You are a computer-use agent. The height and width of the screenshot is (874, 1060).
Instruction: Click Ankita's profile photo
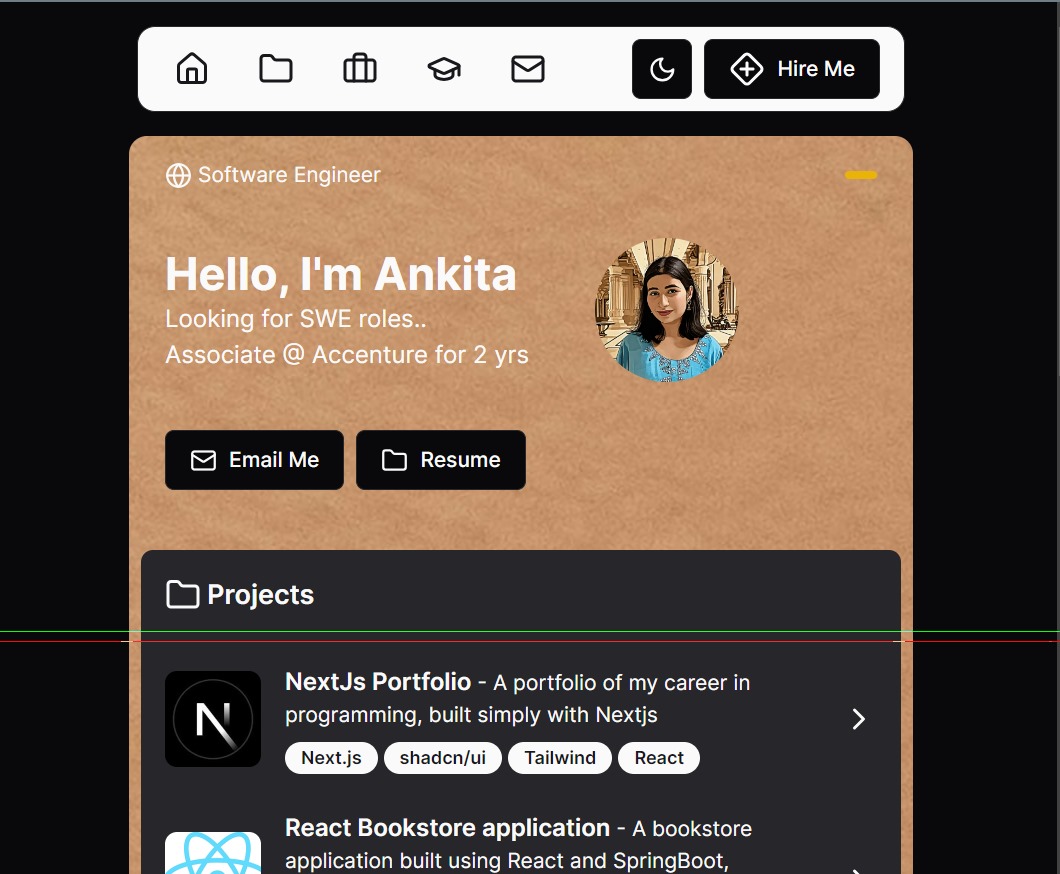click(x=665, y=309)
